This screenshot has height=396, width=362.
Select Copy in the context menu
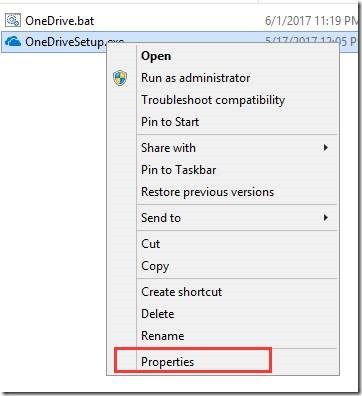point(155,266)
